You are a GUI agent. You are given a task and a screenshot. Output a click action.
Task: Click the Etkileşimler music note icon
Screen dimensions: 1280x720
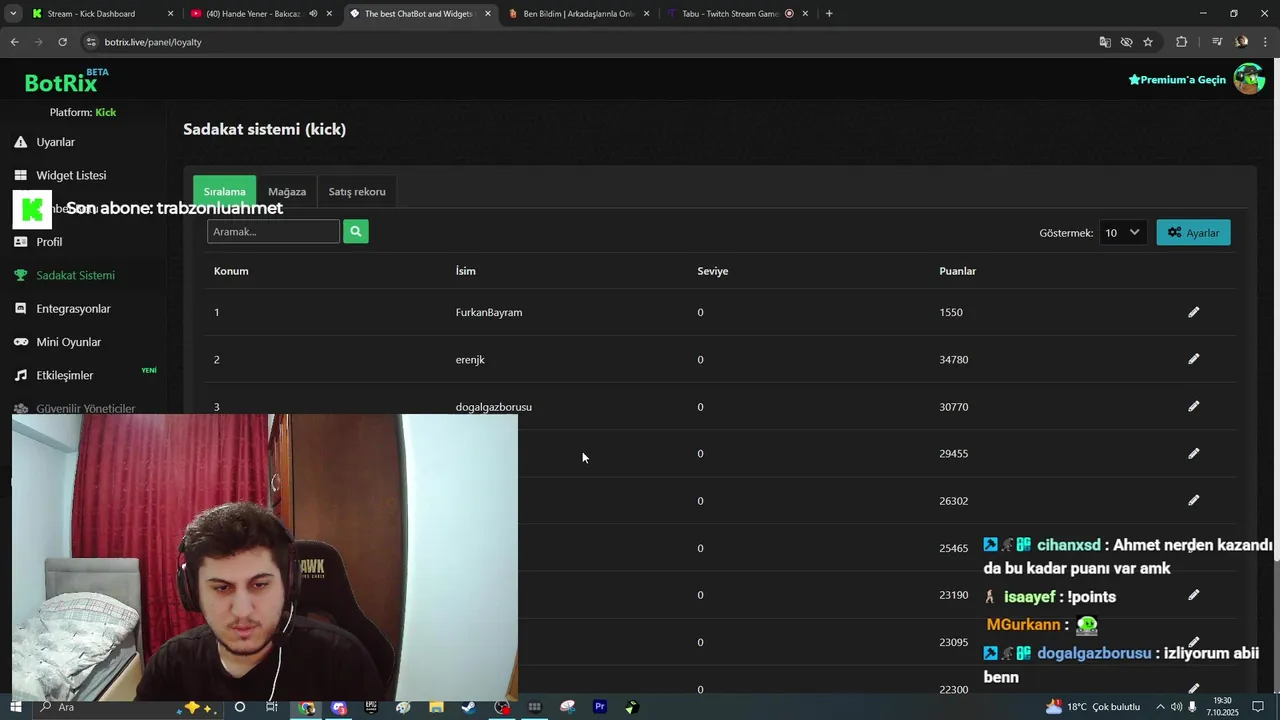click(20, 375)
